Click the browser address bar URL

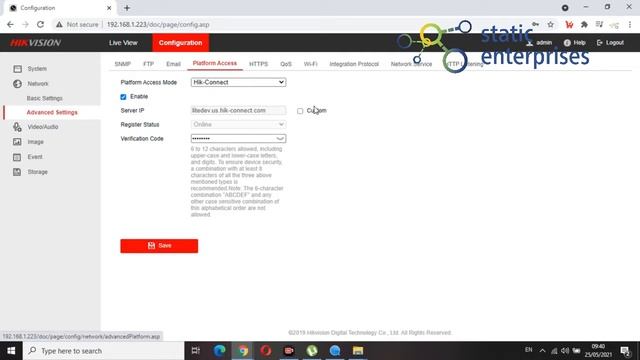[x=158, y=24]
